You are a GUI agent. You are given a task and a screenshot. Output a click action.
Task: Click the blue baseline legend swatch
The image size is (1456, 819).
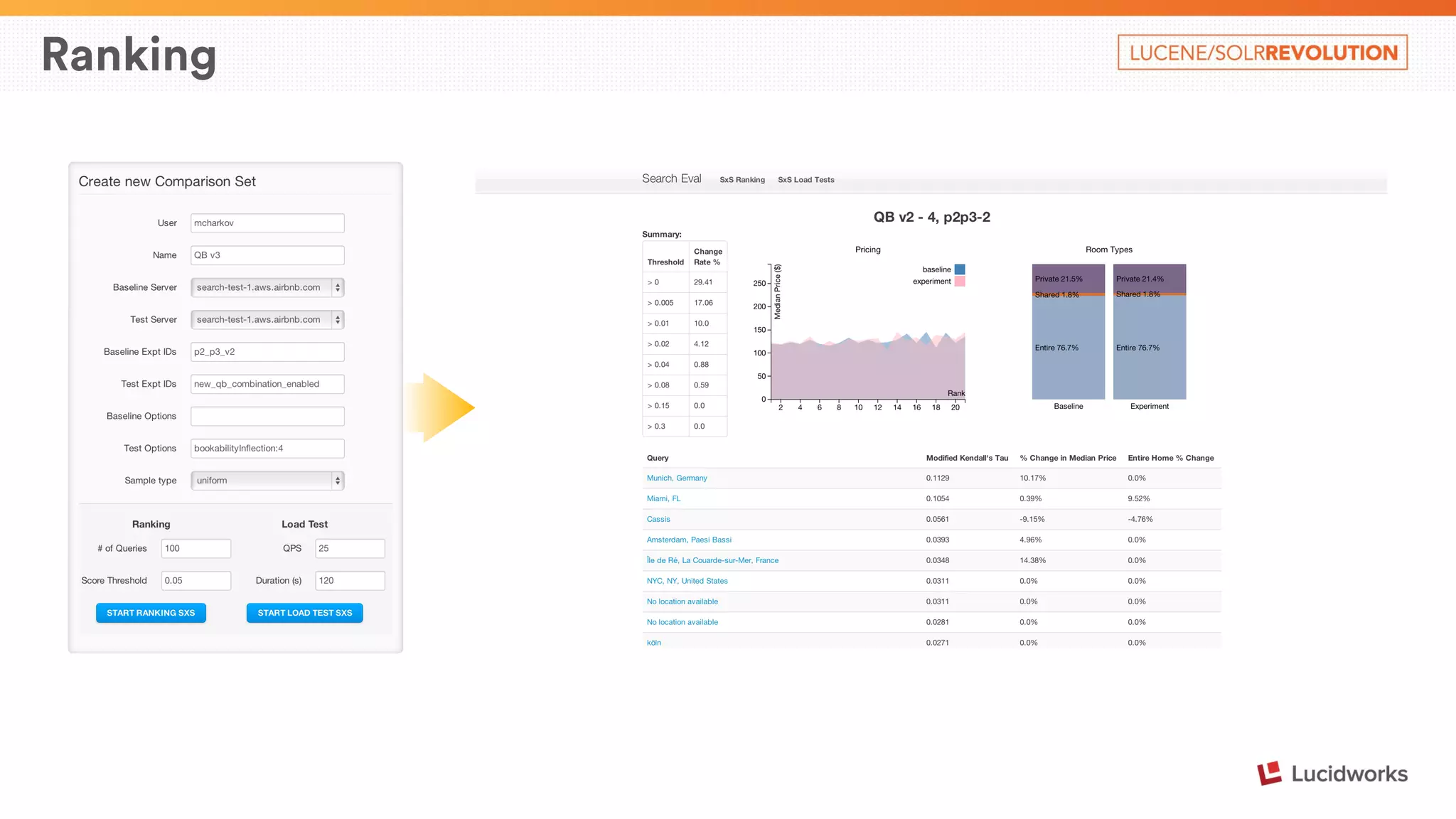point(960,269)
